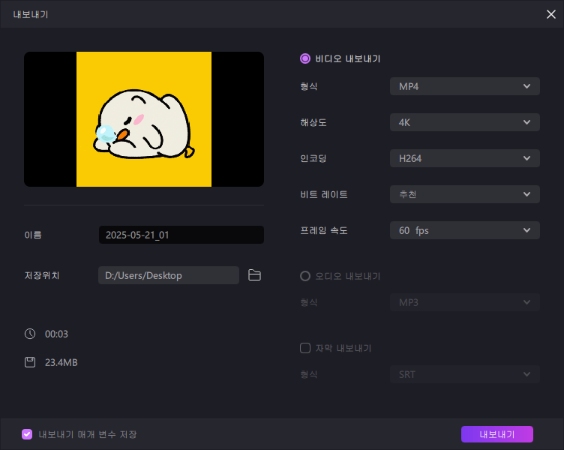Open the MP3 audio format dropdown
The width and height of the screenshot is (564, 450).
[465, 302]
